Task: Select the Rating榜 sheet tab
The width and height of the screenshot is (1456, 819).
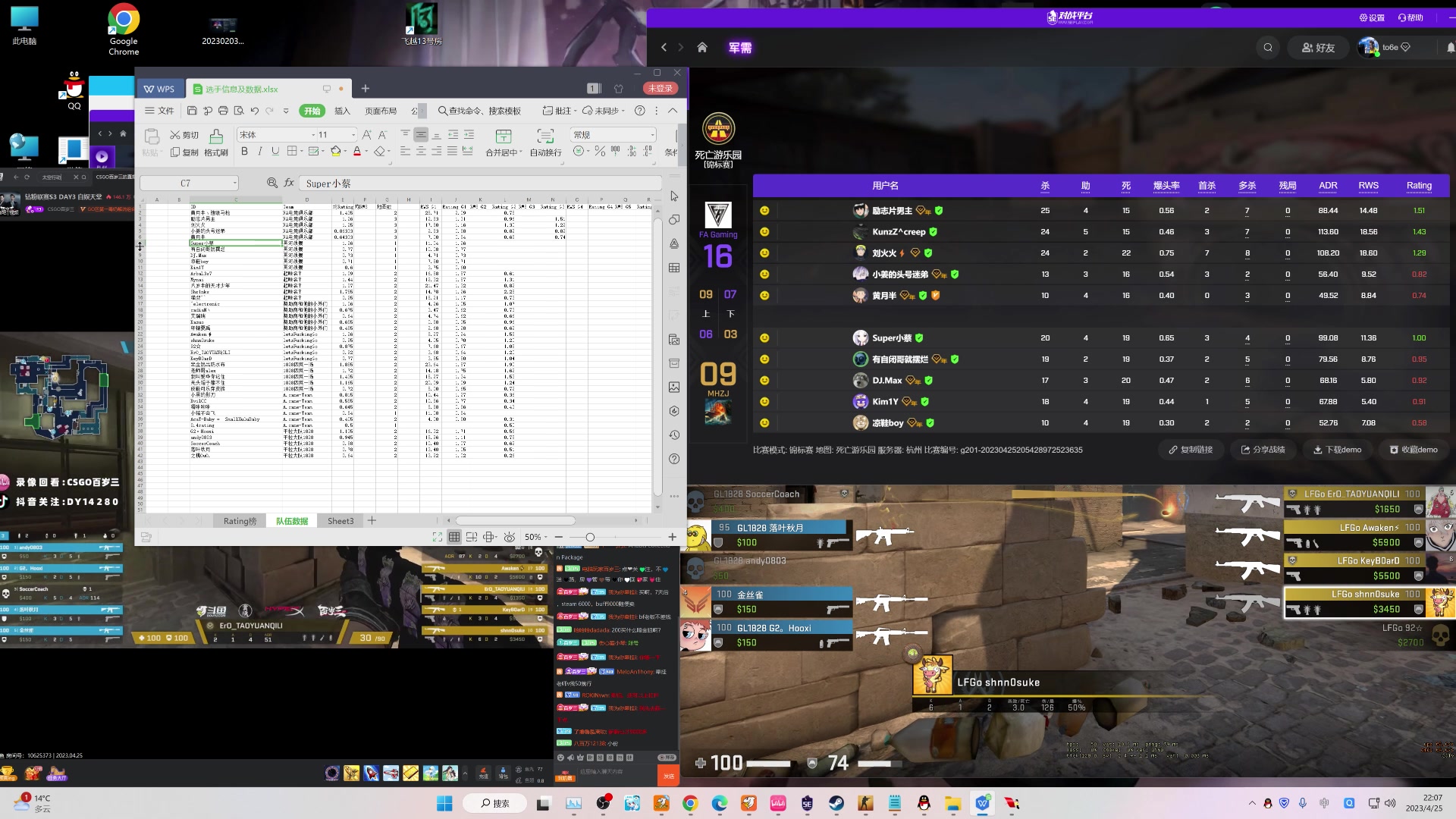Action: pyautogui.click(x=240, y=521)
